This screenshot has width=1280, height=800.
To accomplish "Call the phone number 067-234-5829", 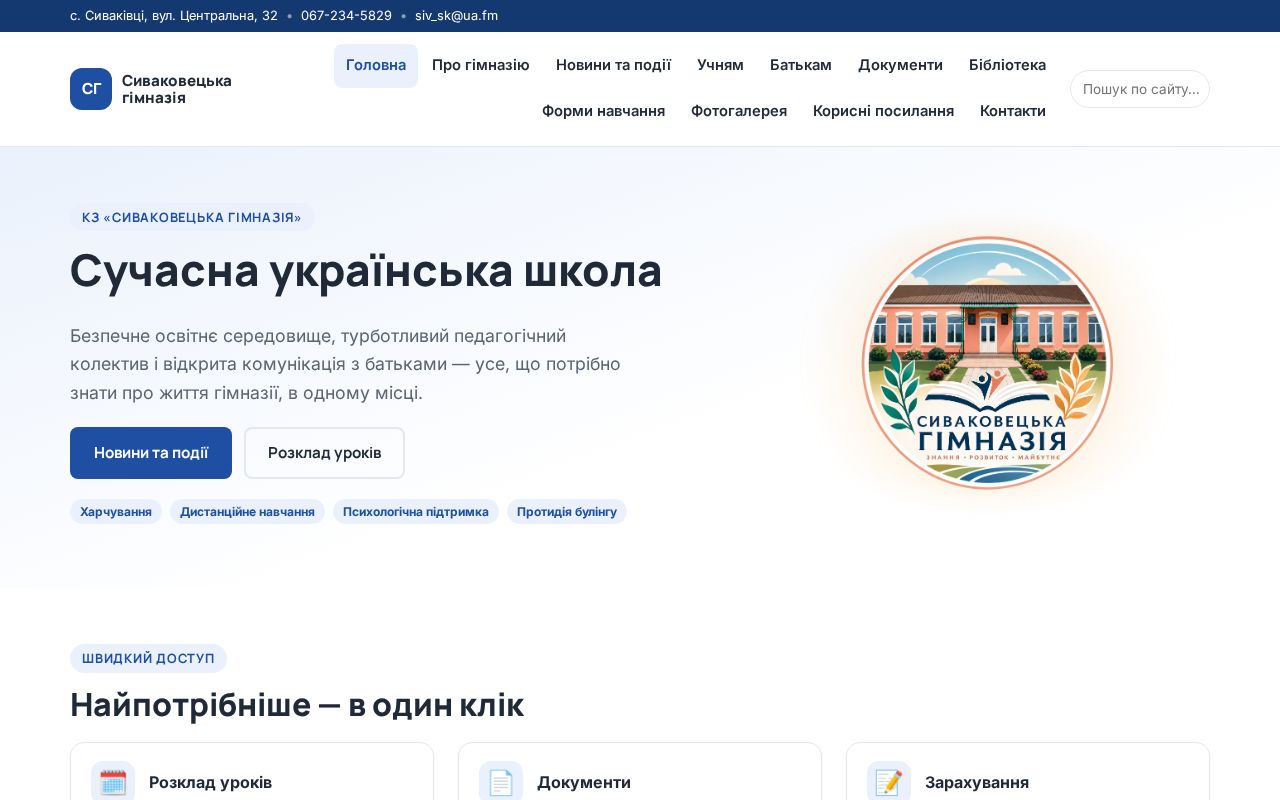I will point(346,16).
